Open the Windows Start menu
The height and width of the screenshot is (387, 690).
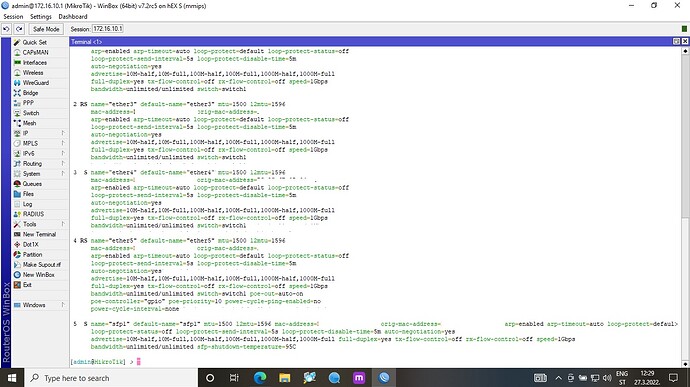(12, 378)
